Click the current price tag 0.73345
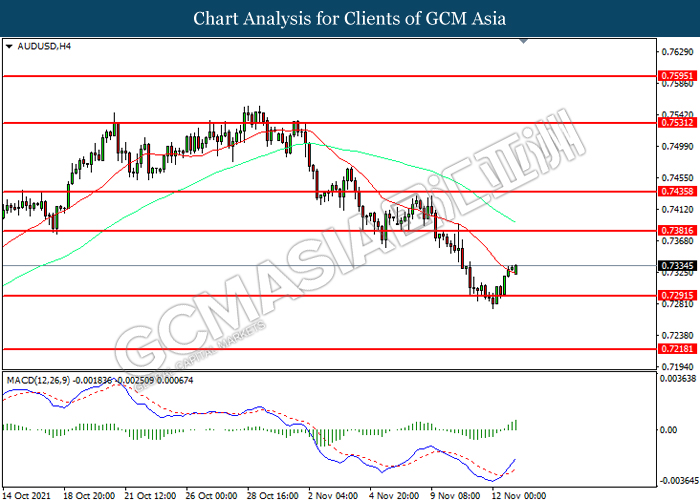The height and width of the screenshot is (500, 700). [677, 266]
